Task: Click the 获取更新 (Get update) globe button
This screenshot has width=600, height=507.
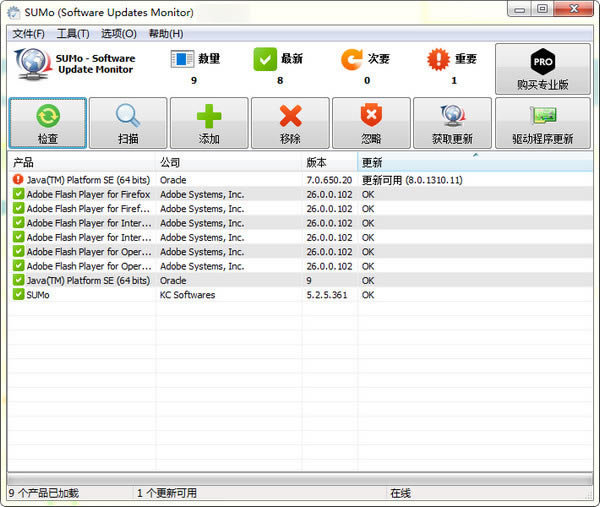Action: [453, 123]
